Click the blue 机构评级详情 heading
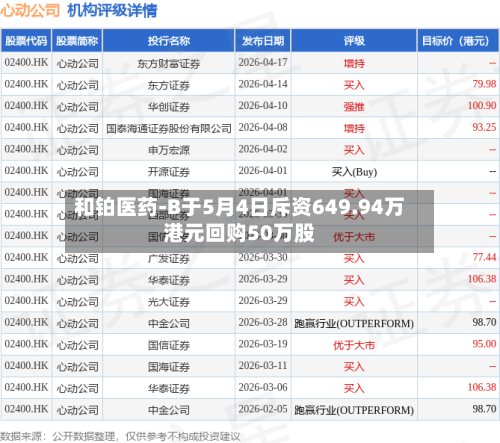The image size is (500, 443). coord(112,11)
